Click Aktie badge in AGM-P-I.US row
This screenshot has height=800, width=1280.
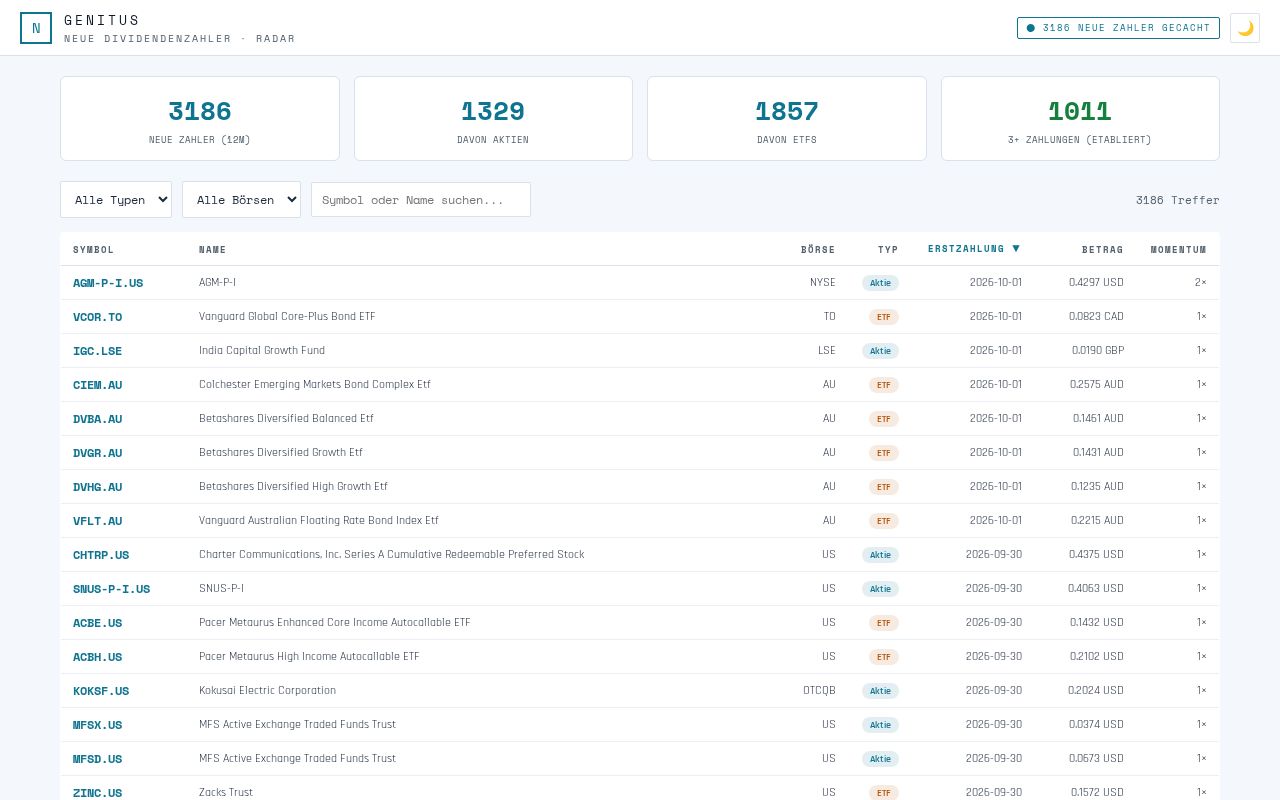[880, 283]
